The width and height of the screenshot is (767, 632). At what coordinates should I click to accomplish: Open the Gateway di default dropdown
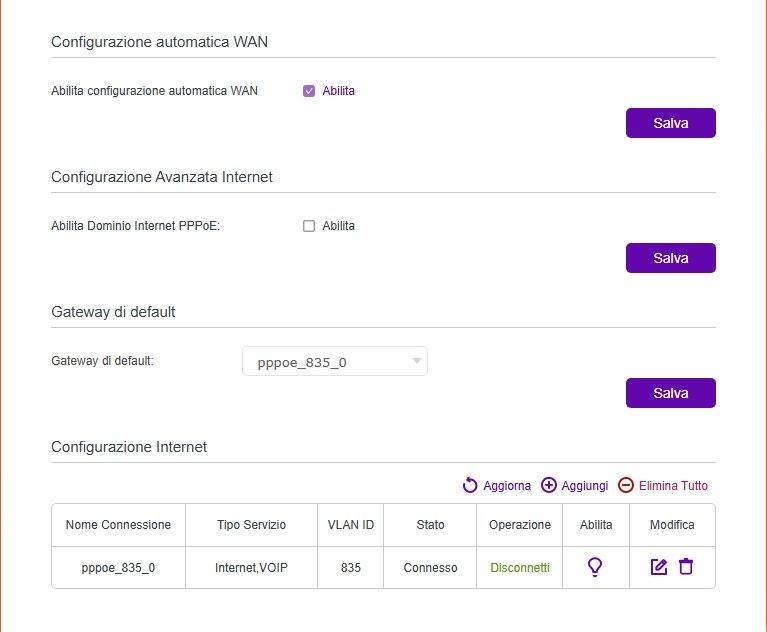[x=334, y=362]
